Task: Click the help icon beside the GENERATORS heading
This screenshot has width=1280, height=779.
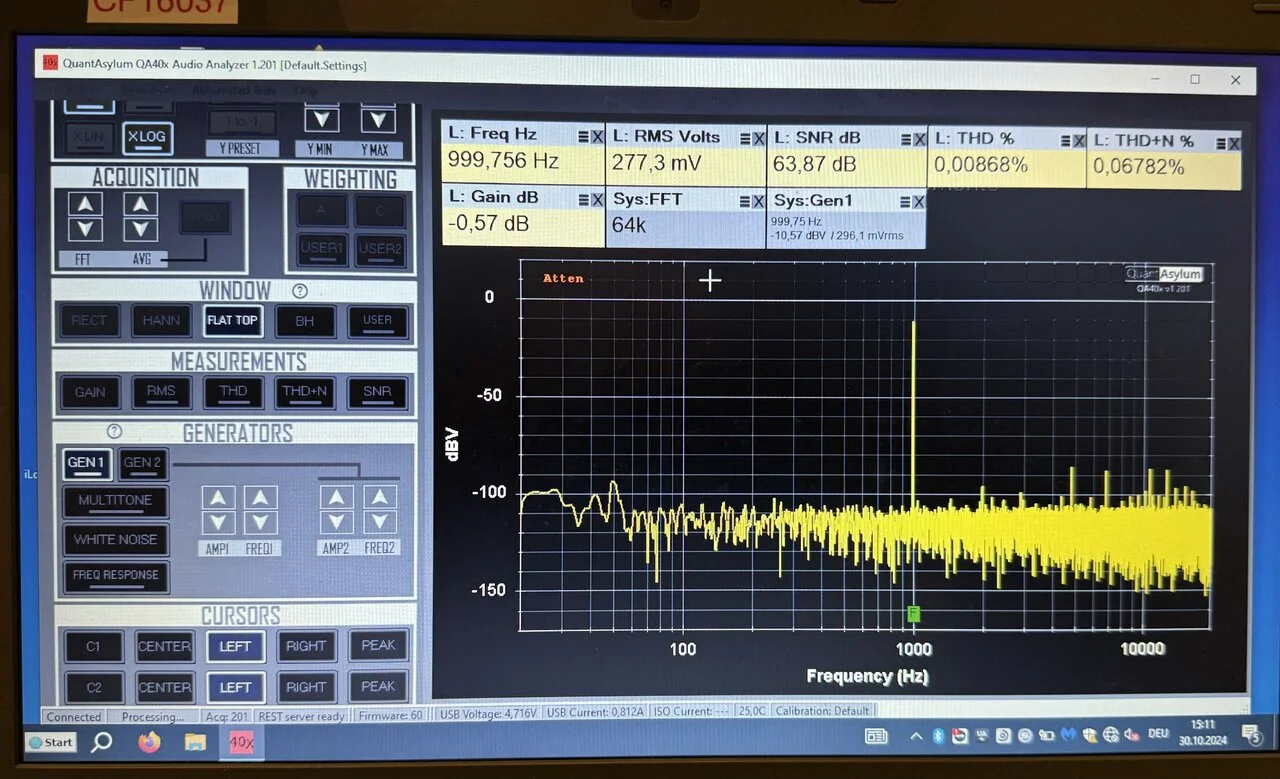Action: point(114,431)
